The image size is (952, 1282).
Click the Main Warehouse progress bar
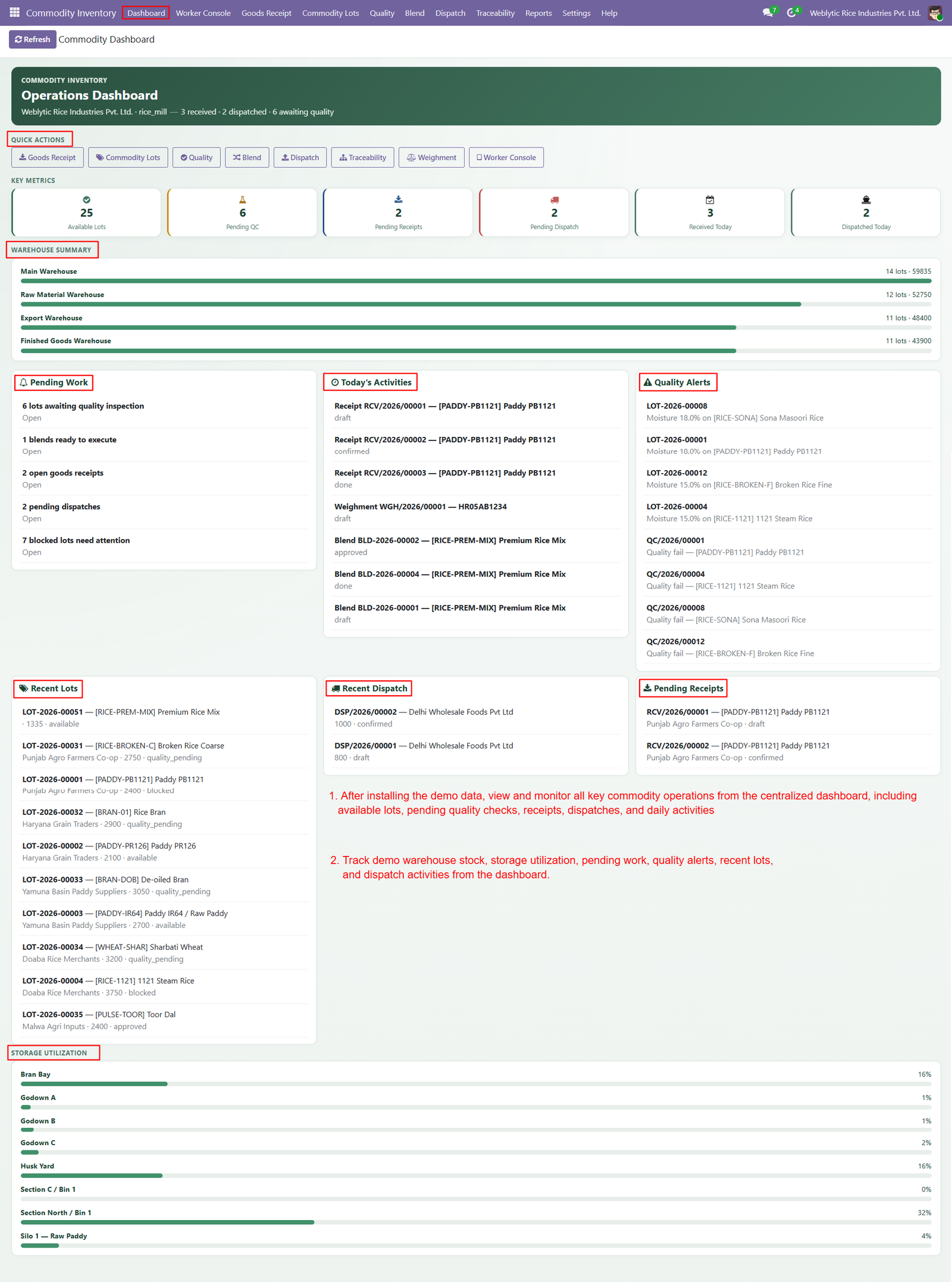click(x=476, y=281)
